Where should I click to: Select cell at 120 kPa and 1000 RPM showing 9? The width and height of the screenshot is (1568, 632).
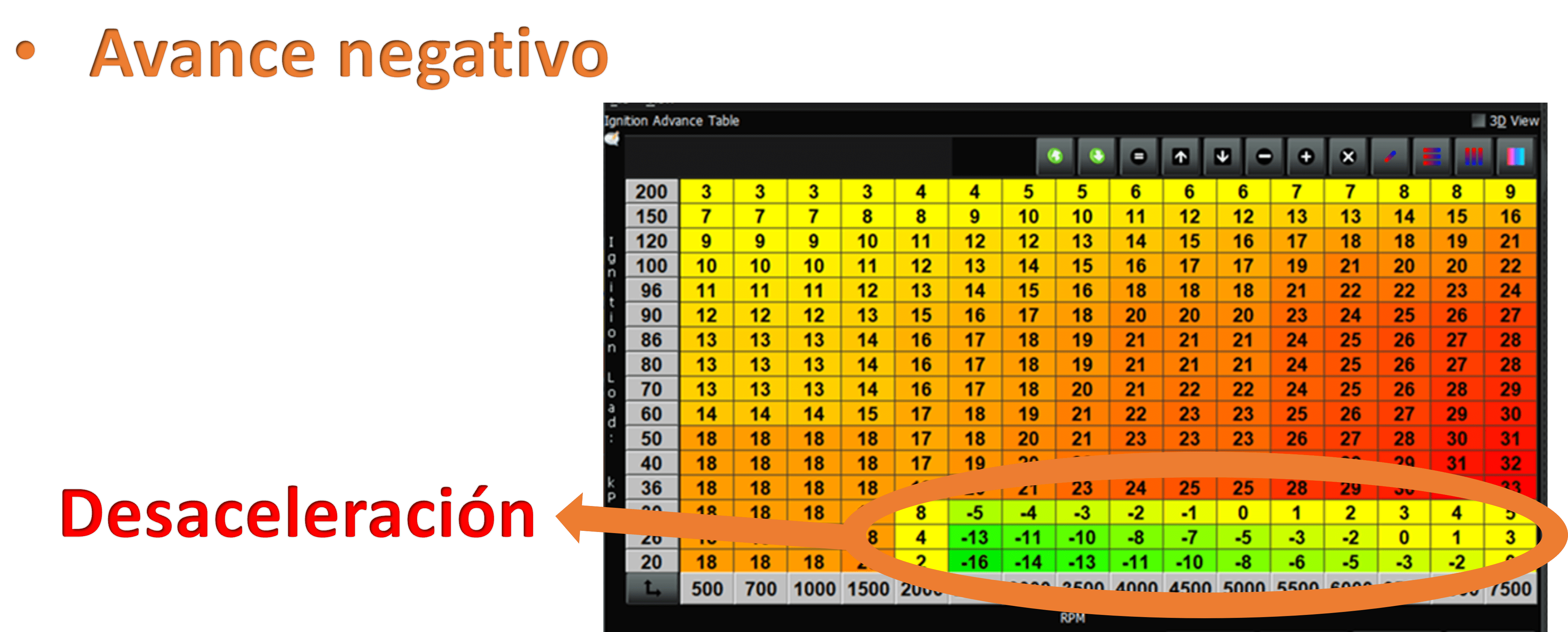tap(814, 241)
